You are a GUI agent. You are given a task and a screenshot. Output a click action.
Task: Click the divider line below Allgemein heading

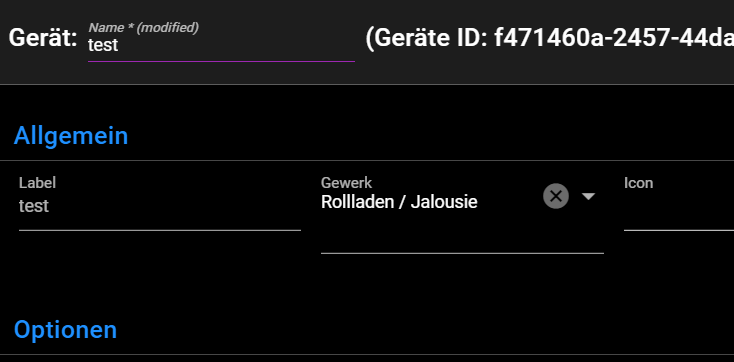pos(367,161)
